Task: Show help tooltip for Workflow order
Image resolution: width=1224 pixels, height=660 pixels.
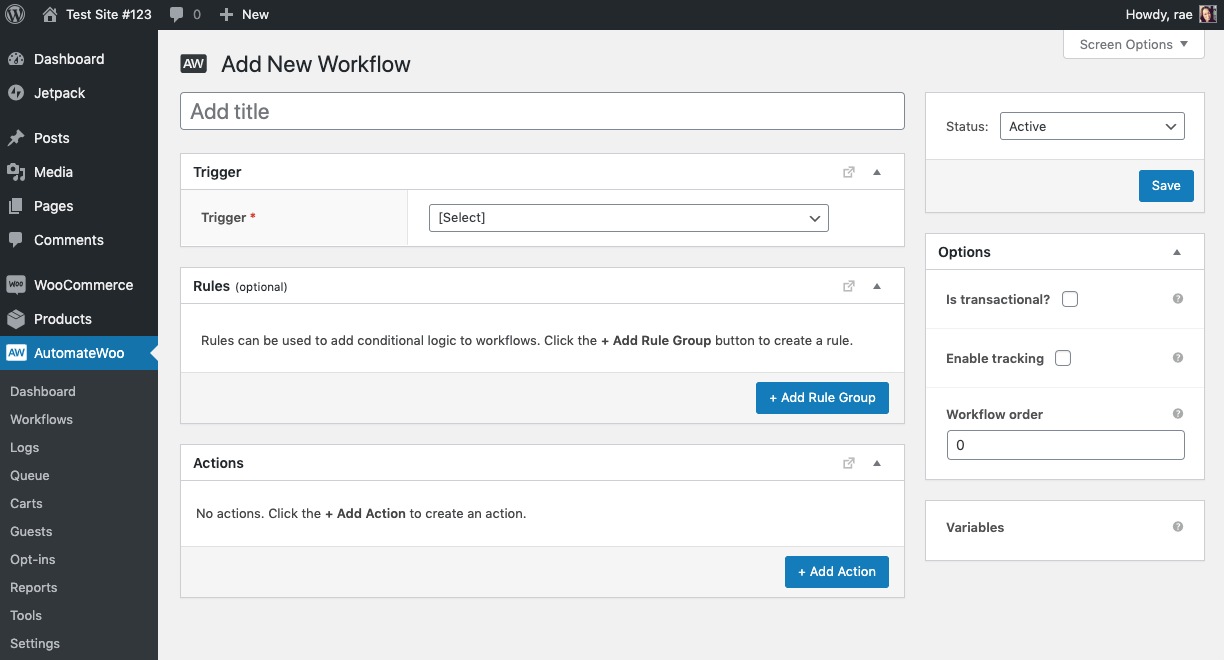Action: 1178,414
